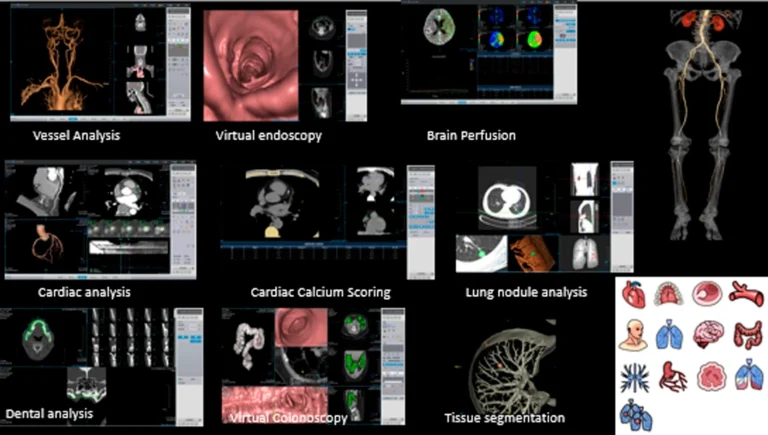Select the plain blue lungs icon

coord(669,335)
